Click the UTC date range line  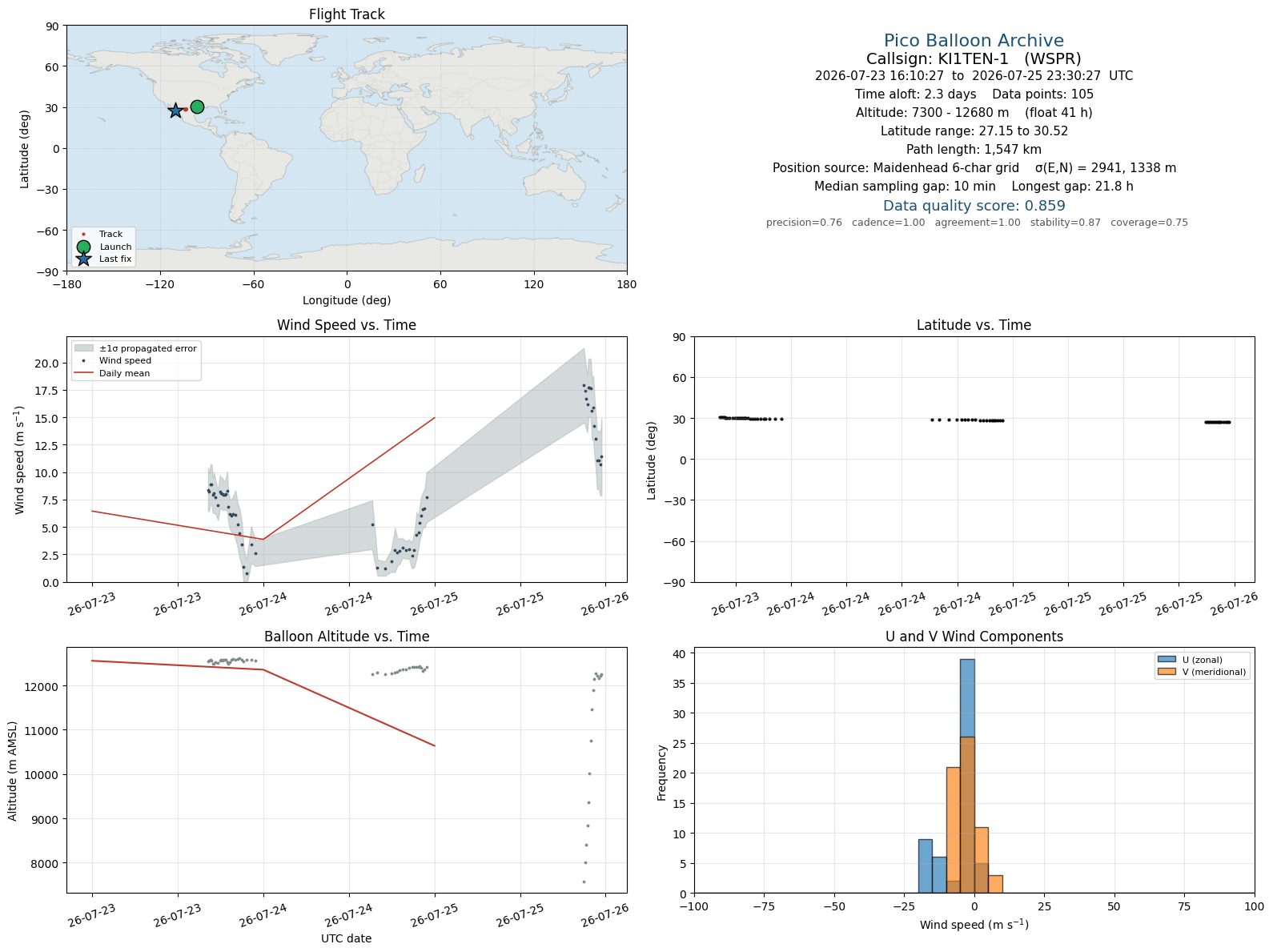974,76
